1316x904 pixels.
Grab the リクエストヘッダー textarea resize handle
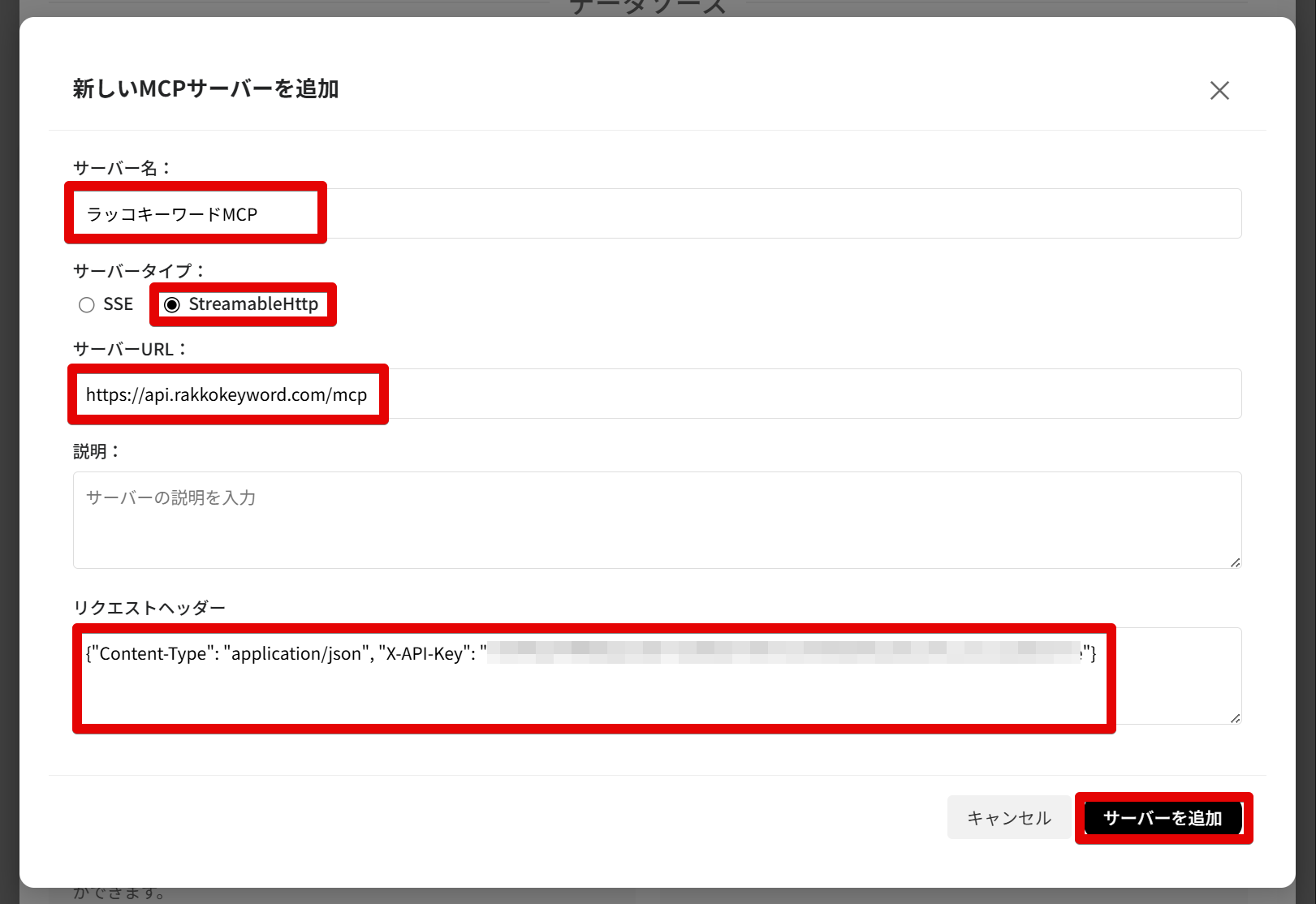point(1235,718)
